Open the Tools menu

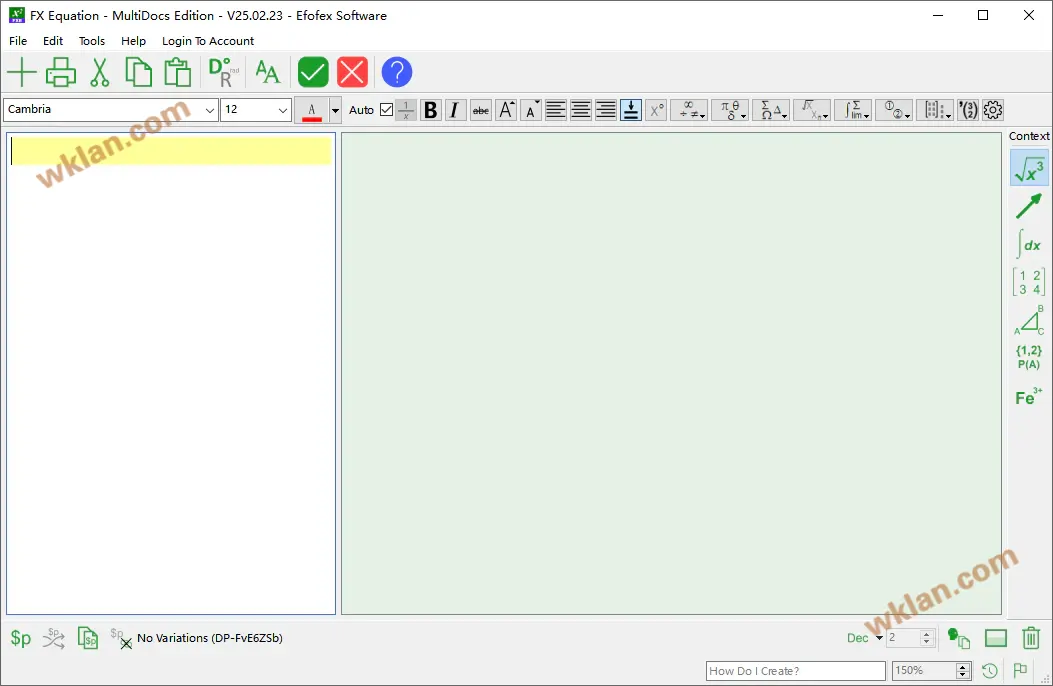(x=92, y=41)
